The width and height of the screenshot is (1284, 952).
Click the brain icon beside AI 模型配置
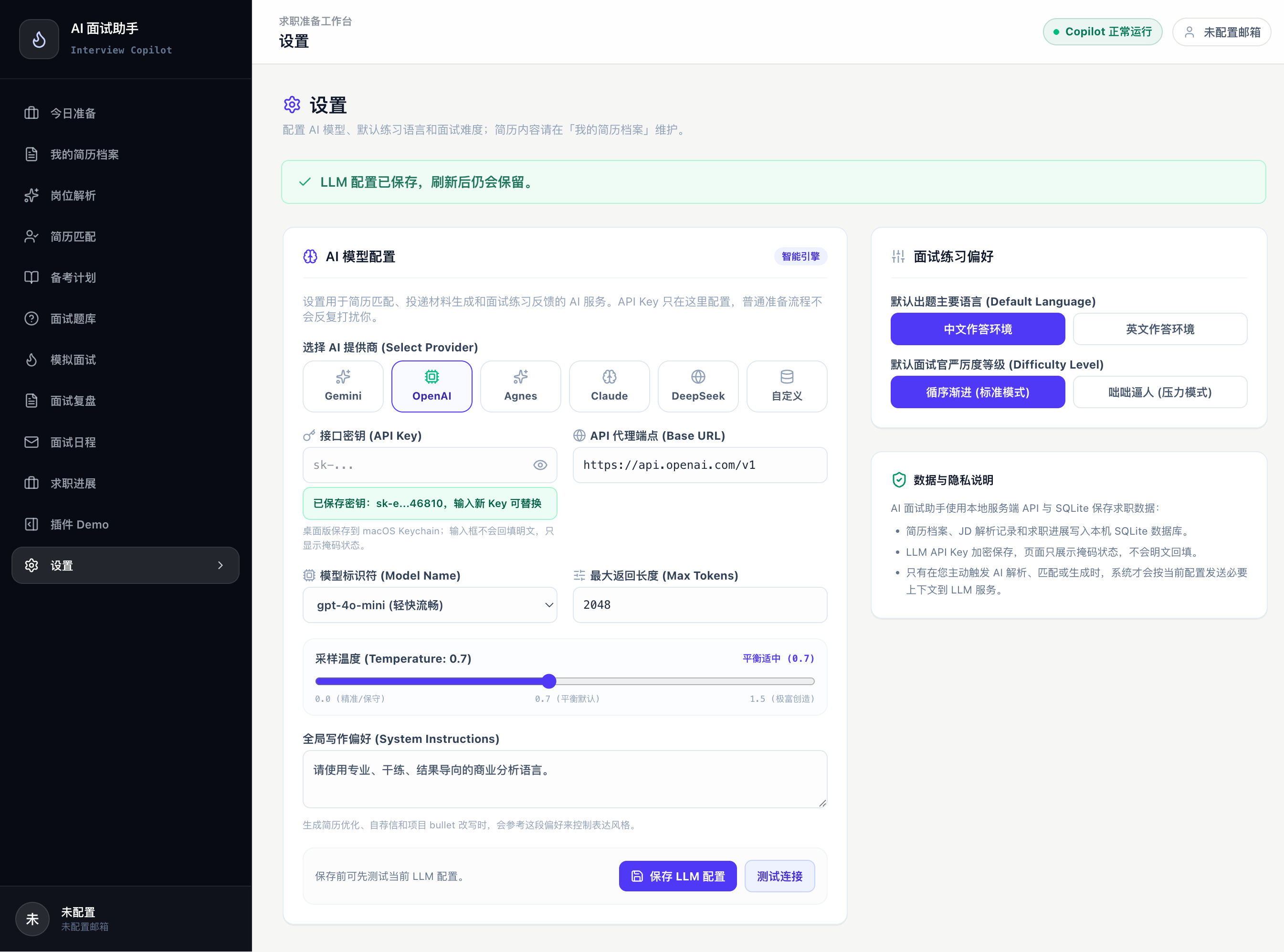(310, 256)
